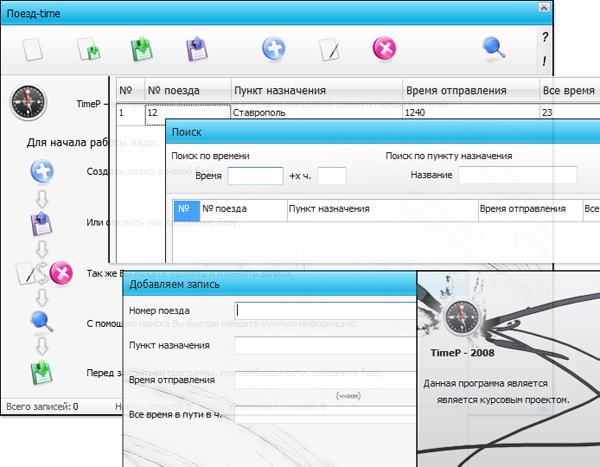Screen dimensions: 600x467
Task: Click Все время header in main table
Action: coord(570,91)
